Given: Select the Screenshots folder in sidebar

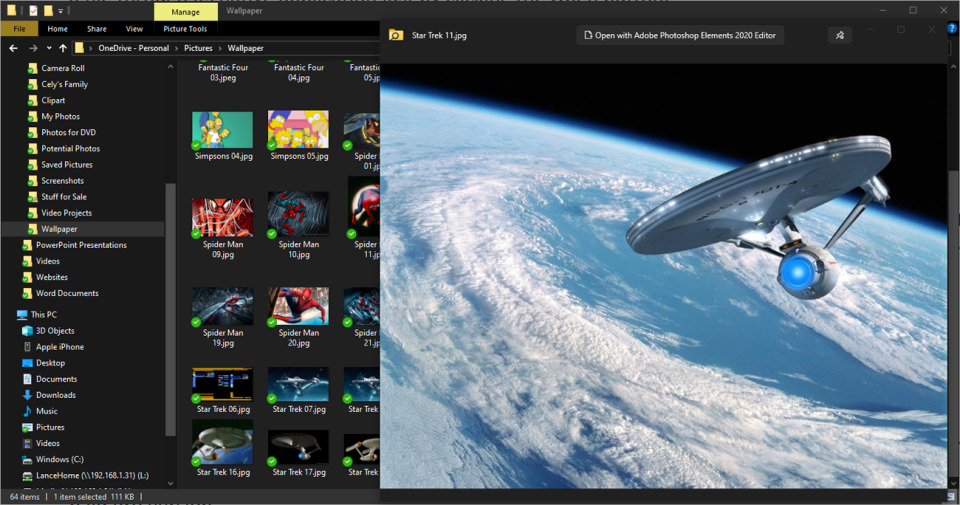Looking at the screenshot, I should (x=62, y=181).
